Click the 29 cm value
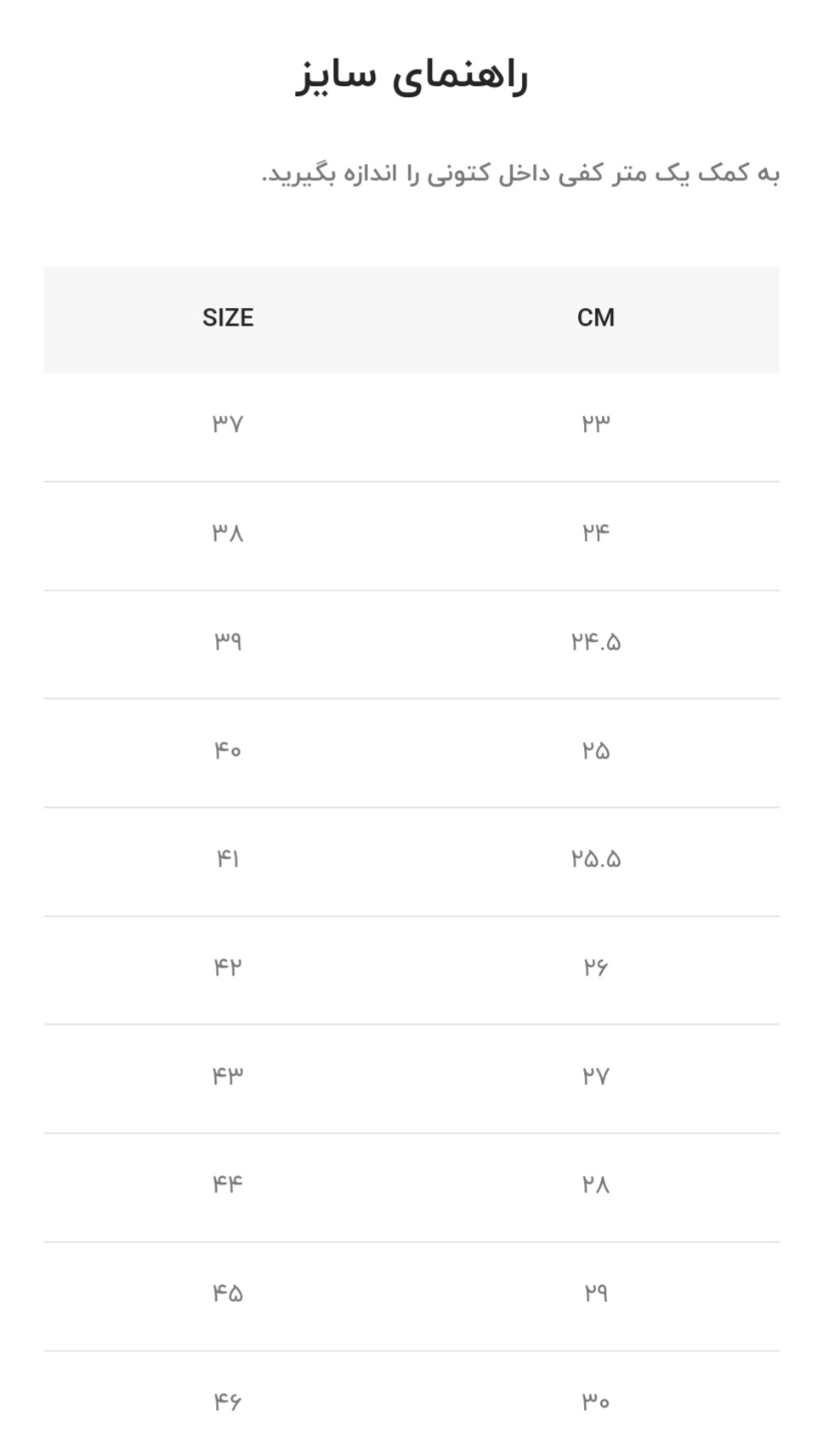The height and width of the screenshot is (1456, 834). pyautogui.click(x=595, y=1294)
